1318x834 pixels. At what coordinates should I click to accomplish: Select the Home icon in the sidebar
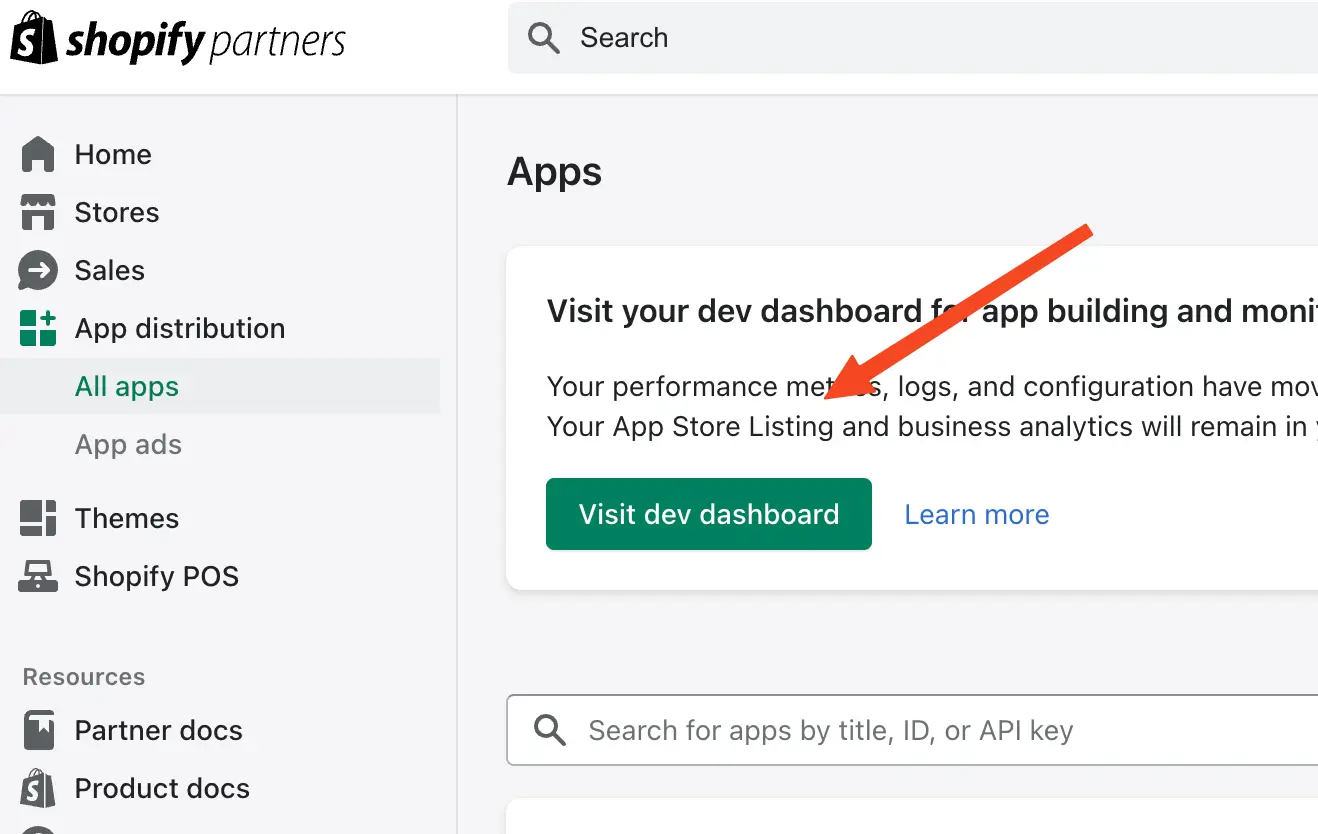(37, 154)
